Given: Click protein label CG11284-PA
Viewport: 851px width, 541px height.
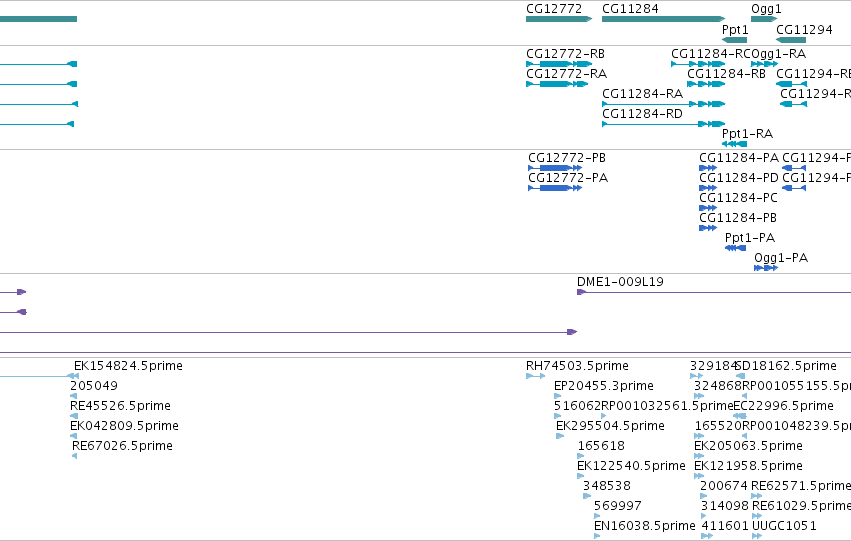Looking at the screenshot, I should [739, 158].
